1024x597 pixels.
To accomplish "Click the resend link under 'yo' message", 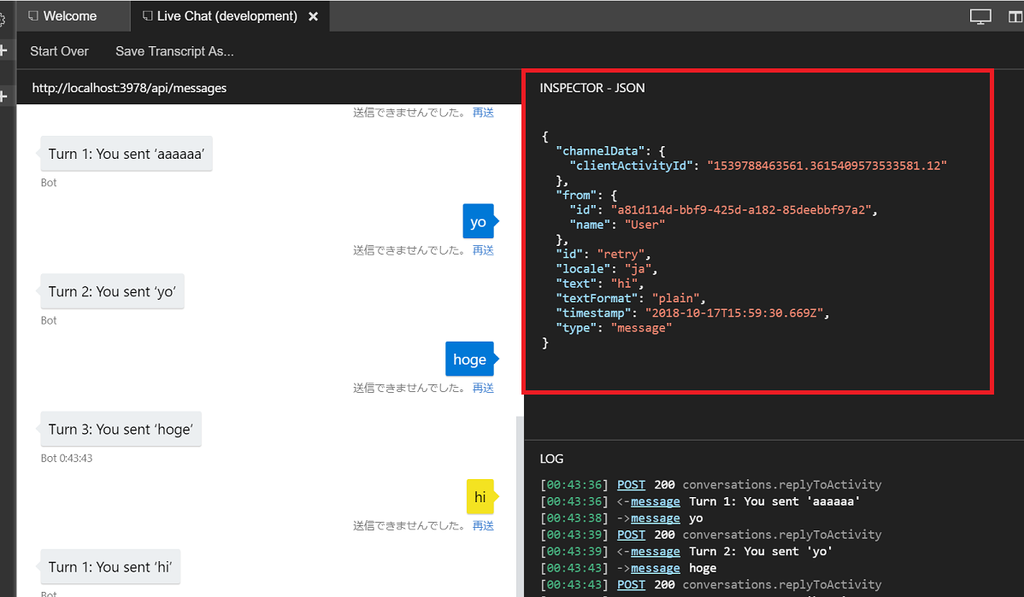I will pos(483,250).
